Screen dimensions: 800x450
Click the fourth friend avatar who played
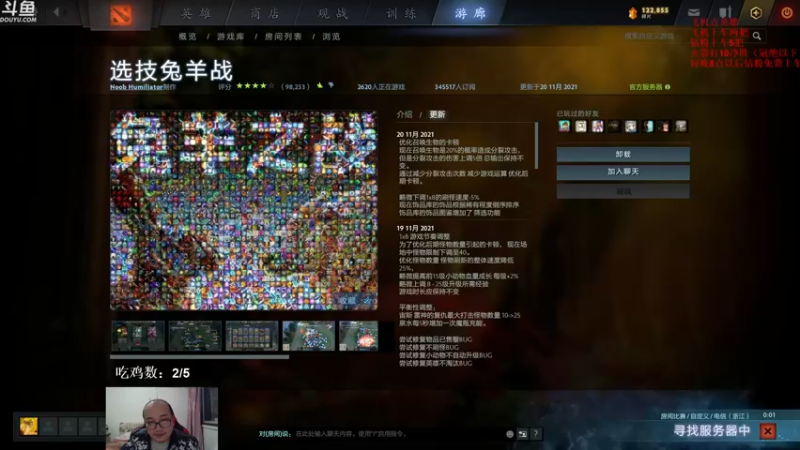coord(614,126)
